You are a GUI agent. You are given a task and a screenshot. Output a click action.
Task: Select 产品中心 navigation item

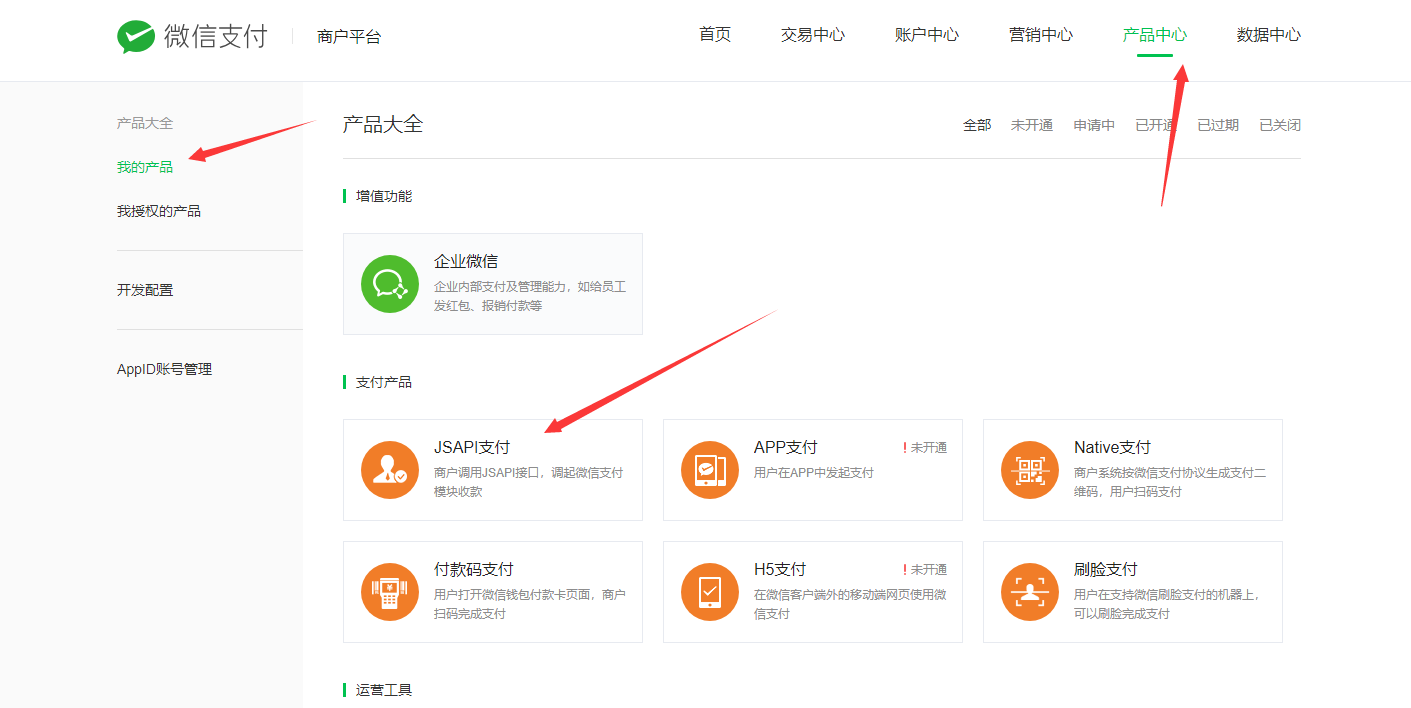click(1155, 35)
